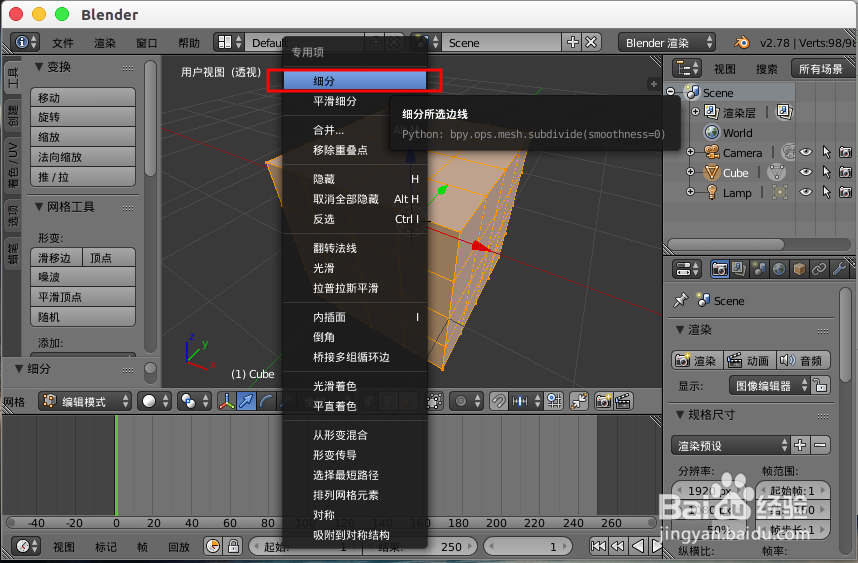Expand the Cube tree item

coord(691,172)
